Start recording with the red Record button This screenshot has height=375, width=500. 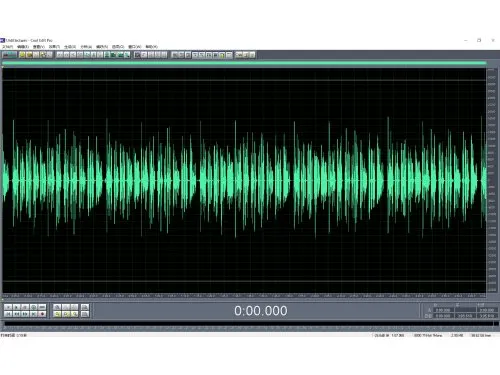(x=42, y=314)
